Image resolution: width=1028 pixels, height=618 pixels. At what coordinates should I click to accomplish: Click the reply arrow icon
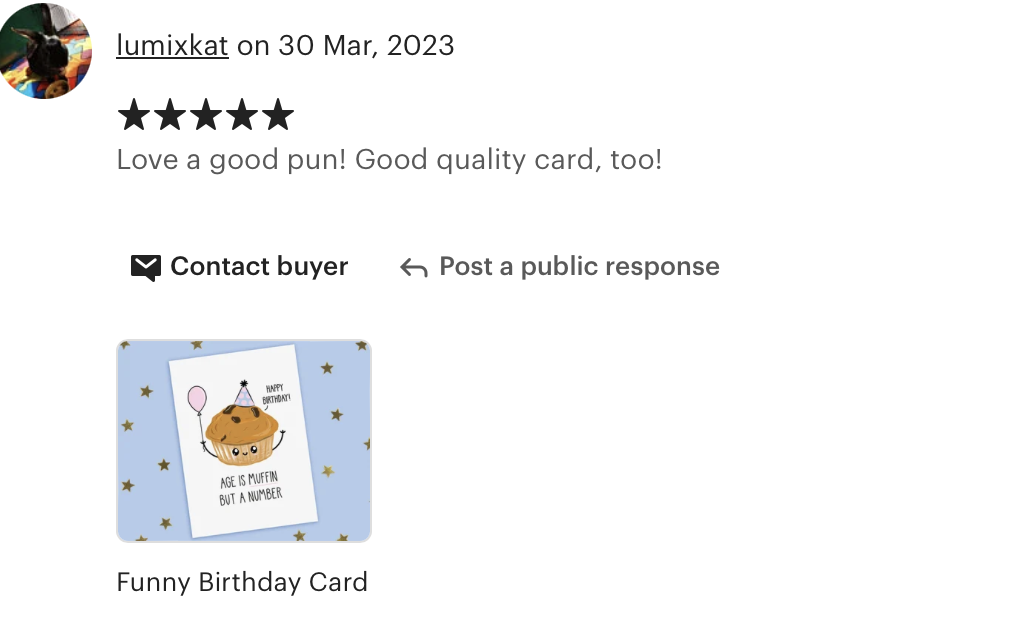coord(414,267)
